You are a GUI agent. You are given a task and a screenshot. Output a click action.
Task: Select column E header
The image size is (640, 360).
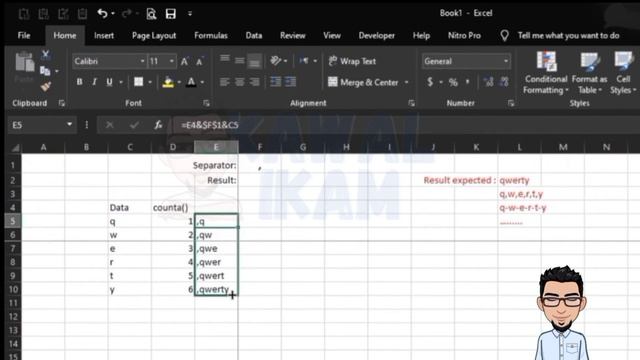coord(216,147)
